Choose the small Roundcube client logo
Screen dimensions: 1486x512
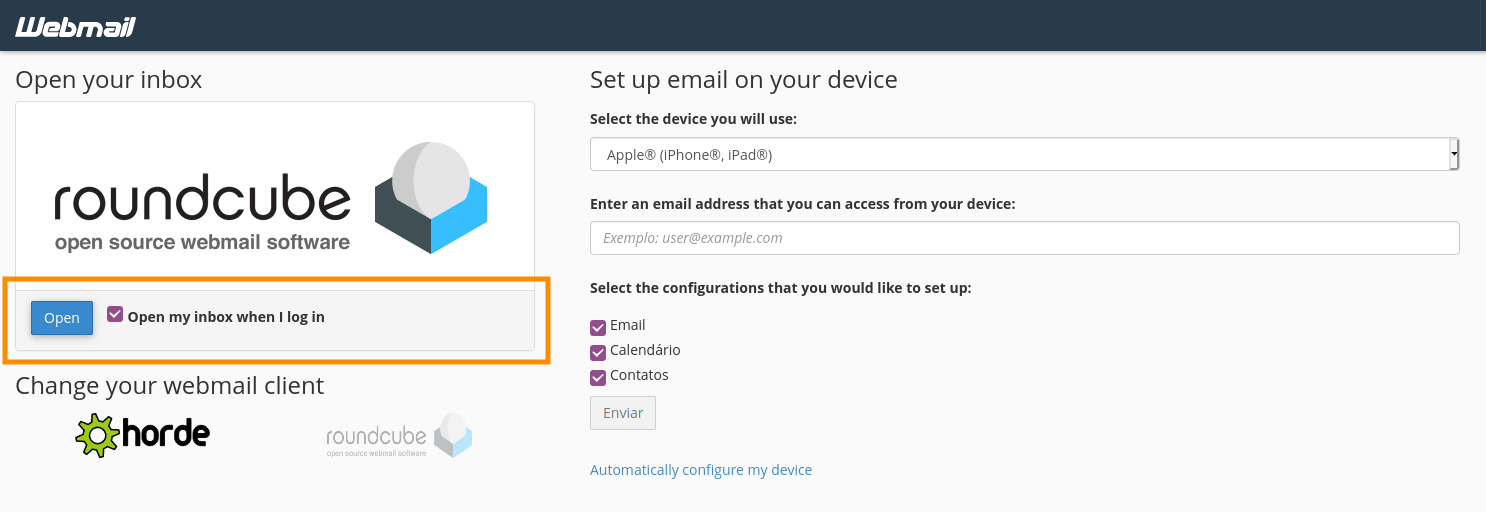[x=398, y=437]
